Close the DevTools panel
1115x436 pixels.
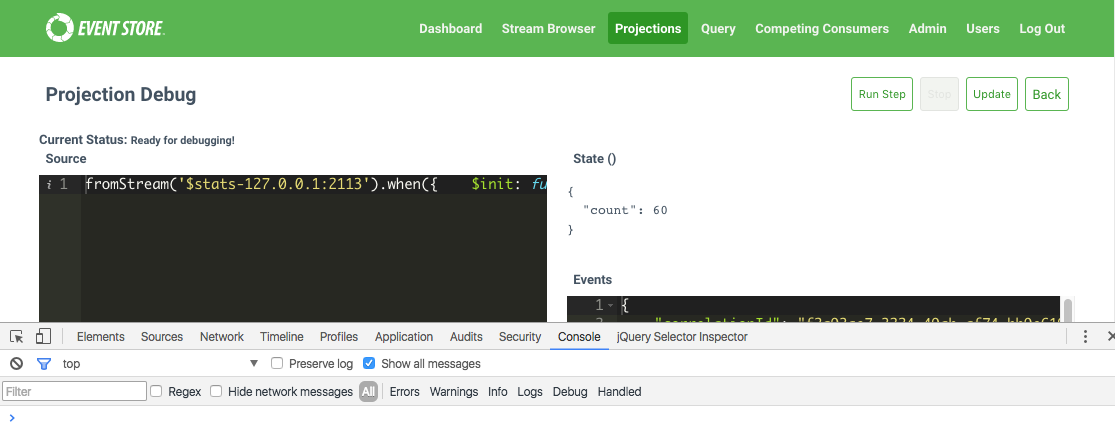pos(1110,337)
